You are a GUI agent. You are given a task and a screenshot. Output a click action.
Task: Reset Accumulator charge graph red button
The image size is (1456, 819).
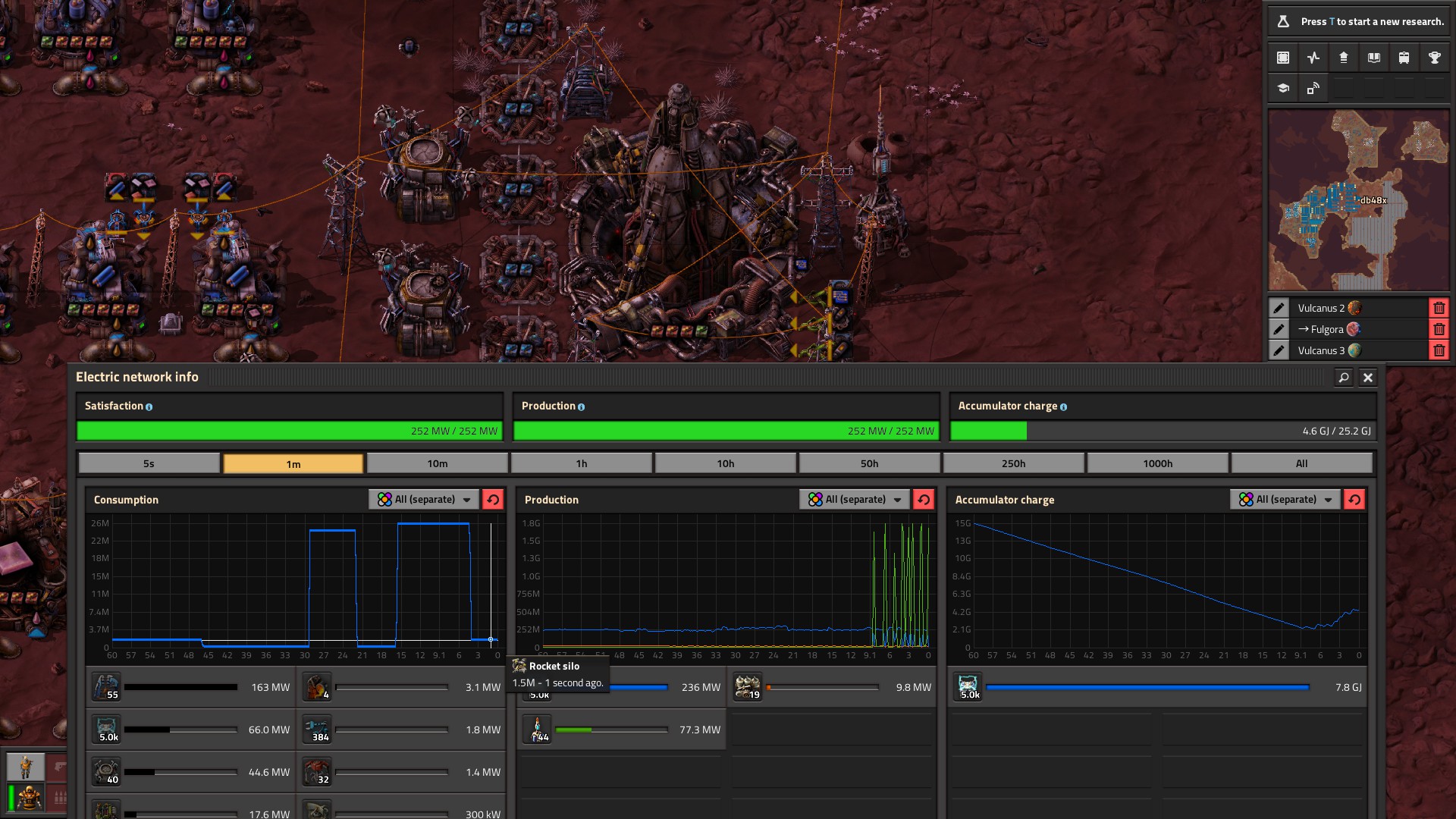(x=1354, y=499)
